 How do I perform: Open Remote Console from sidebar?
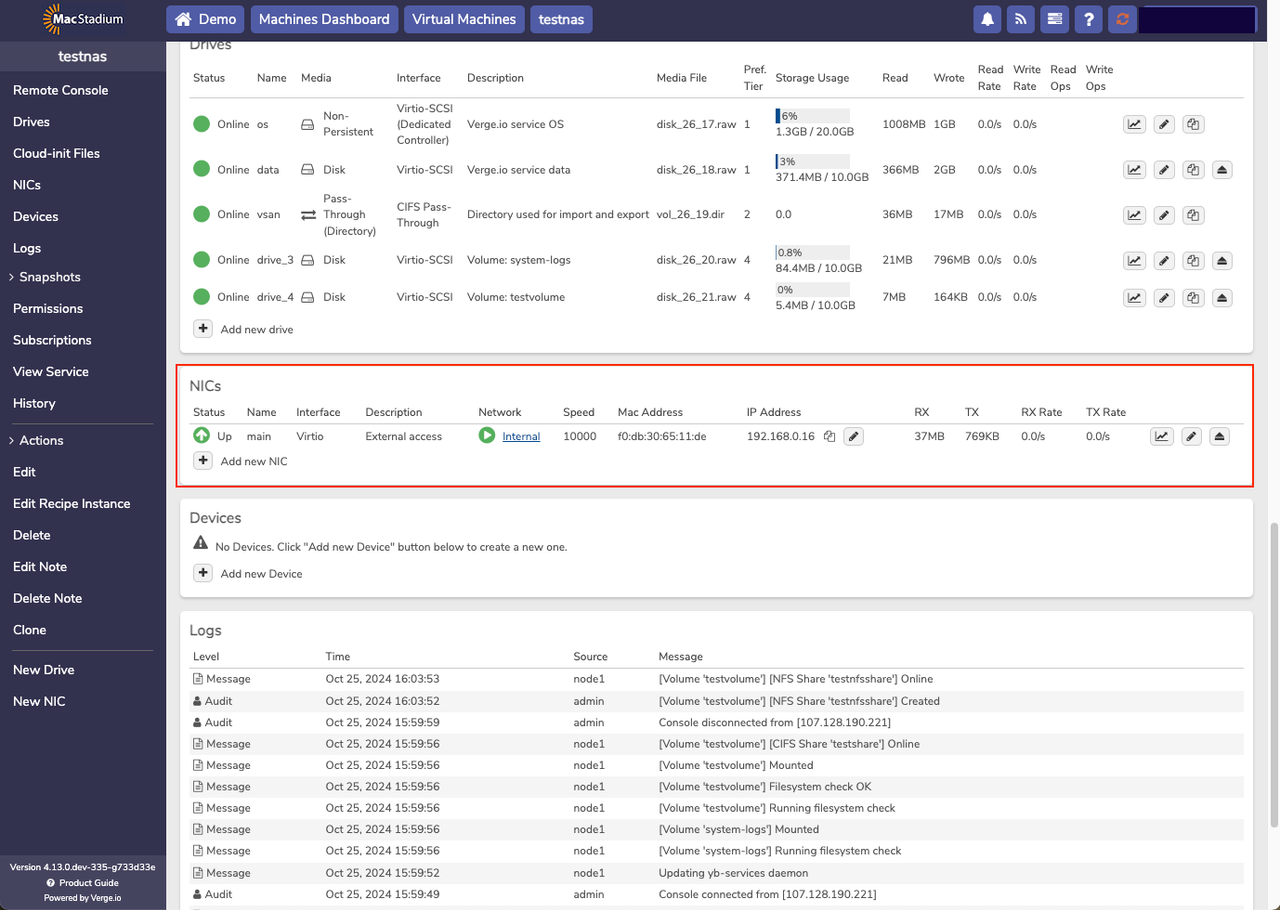[61, 90]
